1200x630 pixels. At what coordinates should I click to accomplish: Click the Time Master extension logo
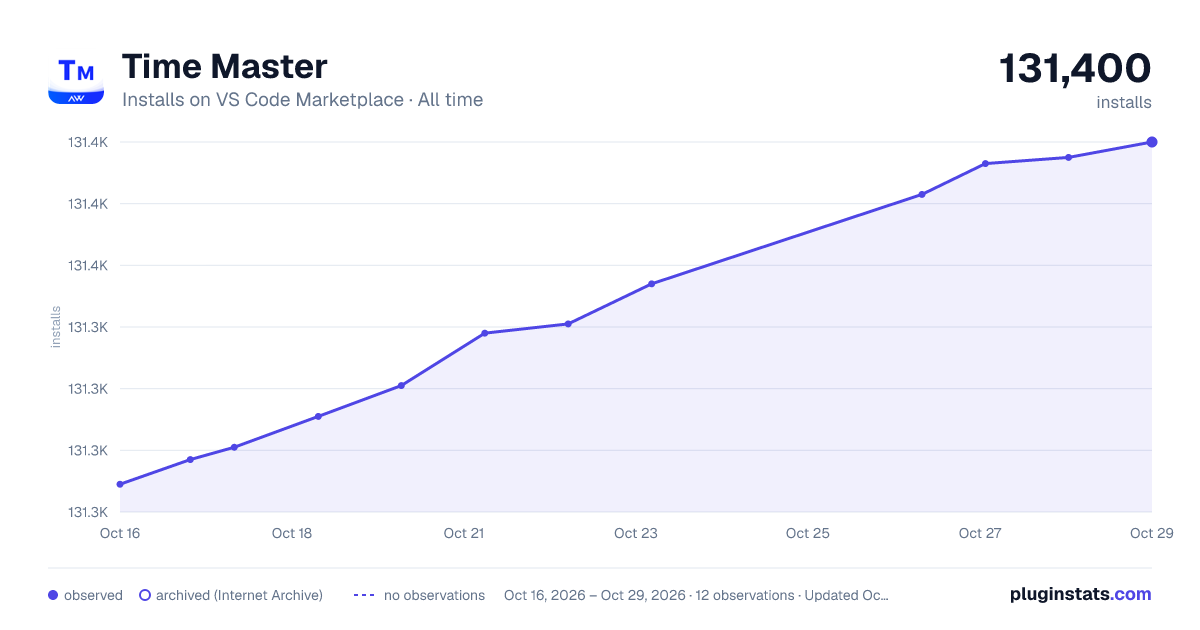pyautogui.click(x=76, y=78)
